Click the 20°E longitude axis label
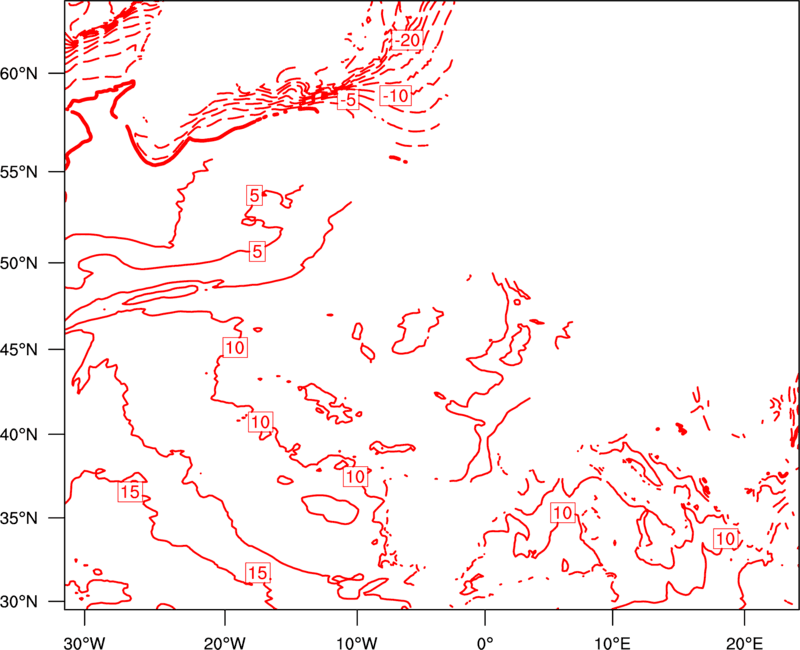Viewport: 800px width, 650px height. pyautogui.click(x=744, y=643)
